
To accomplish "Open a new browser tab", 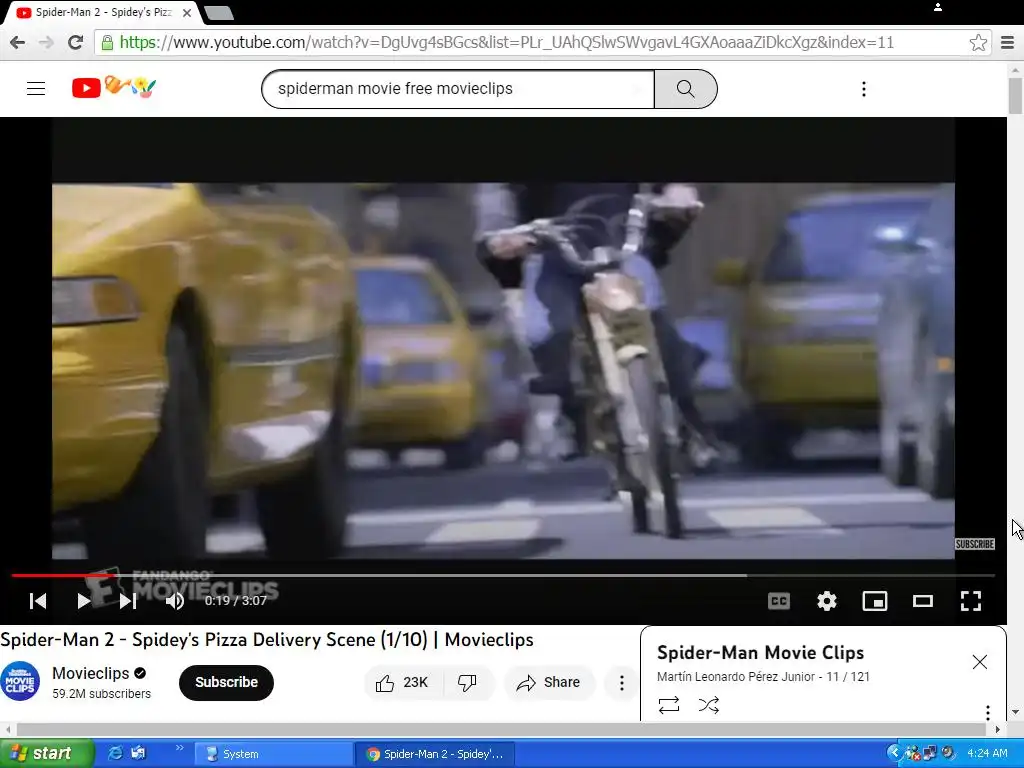I will [x=219, y=12].
